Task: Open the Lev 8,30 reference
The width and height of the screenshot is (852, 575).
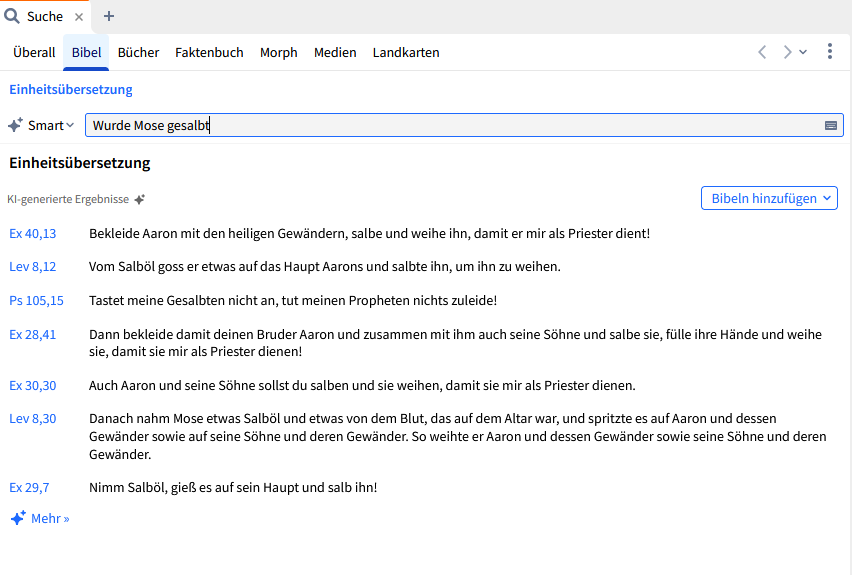Action: click(x=33, y=419)
